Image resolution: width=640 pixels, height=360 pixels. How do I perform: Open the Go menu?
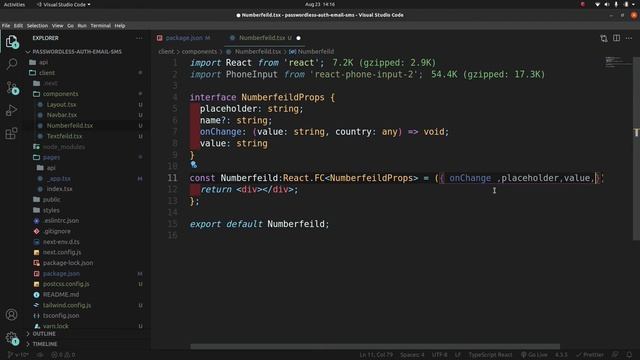[x=71, y=26]
